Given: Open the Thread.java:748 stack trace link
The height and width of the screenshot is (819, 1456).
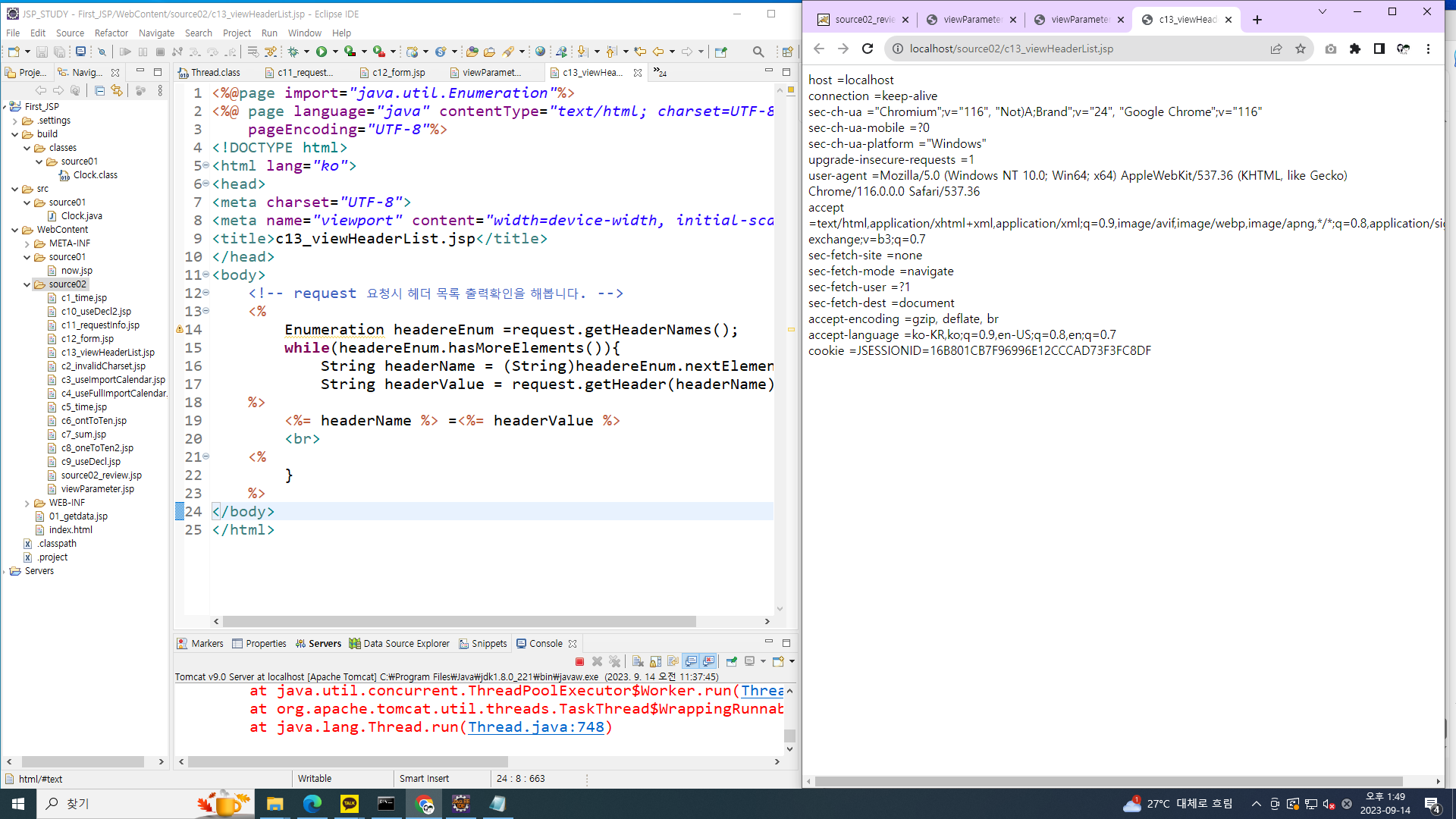Looking at the screenshot, I should tap(535, 726).
